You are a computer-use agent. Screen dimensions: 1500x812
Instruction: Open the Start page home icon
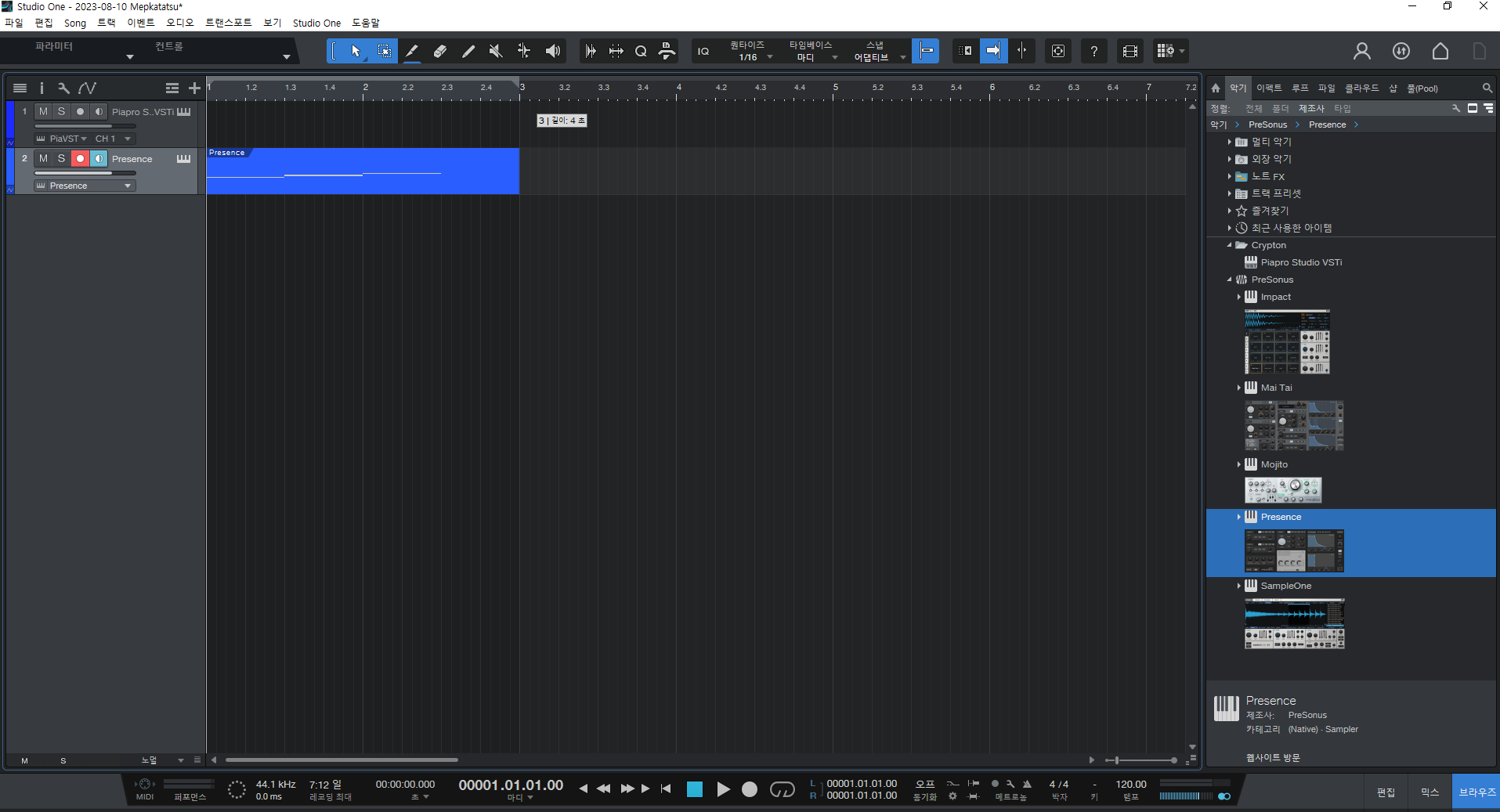[1440, 51]
